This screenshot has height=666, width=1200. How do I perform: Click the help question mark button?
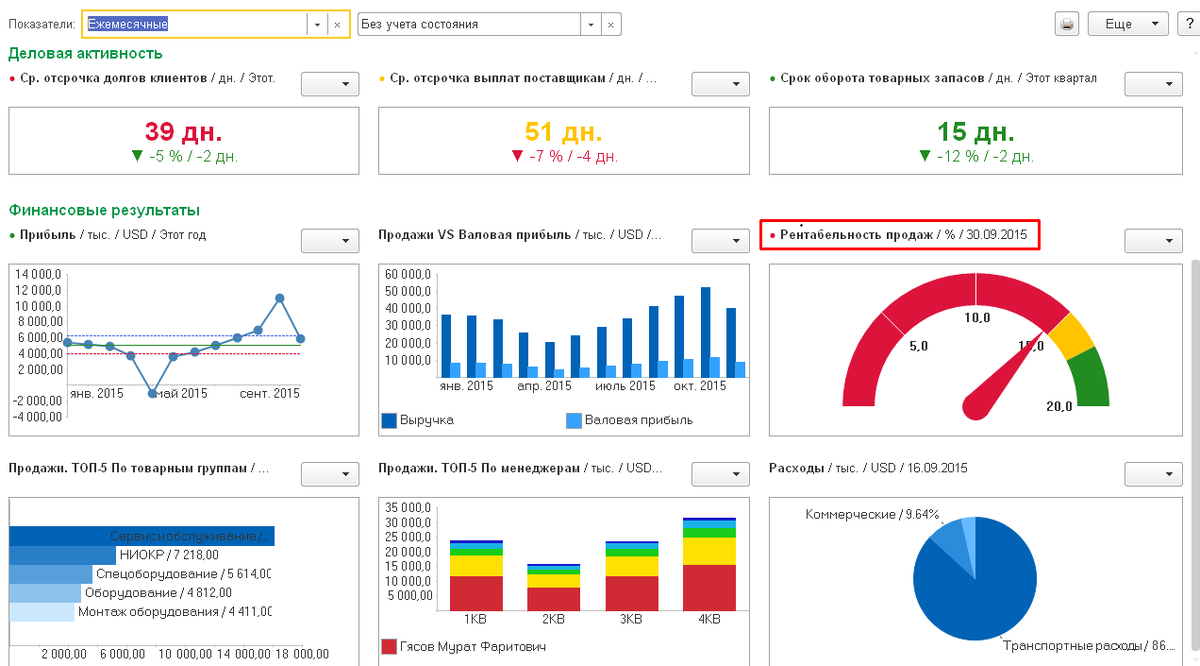[1187, 24]
